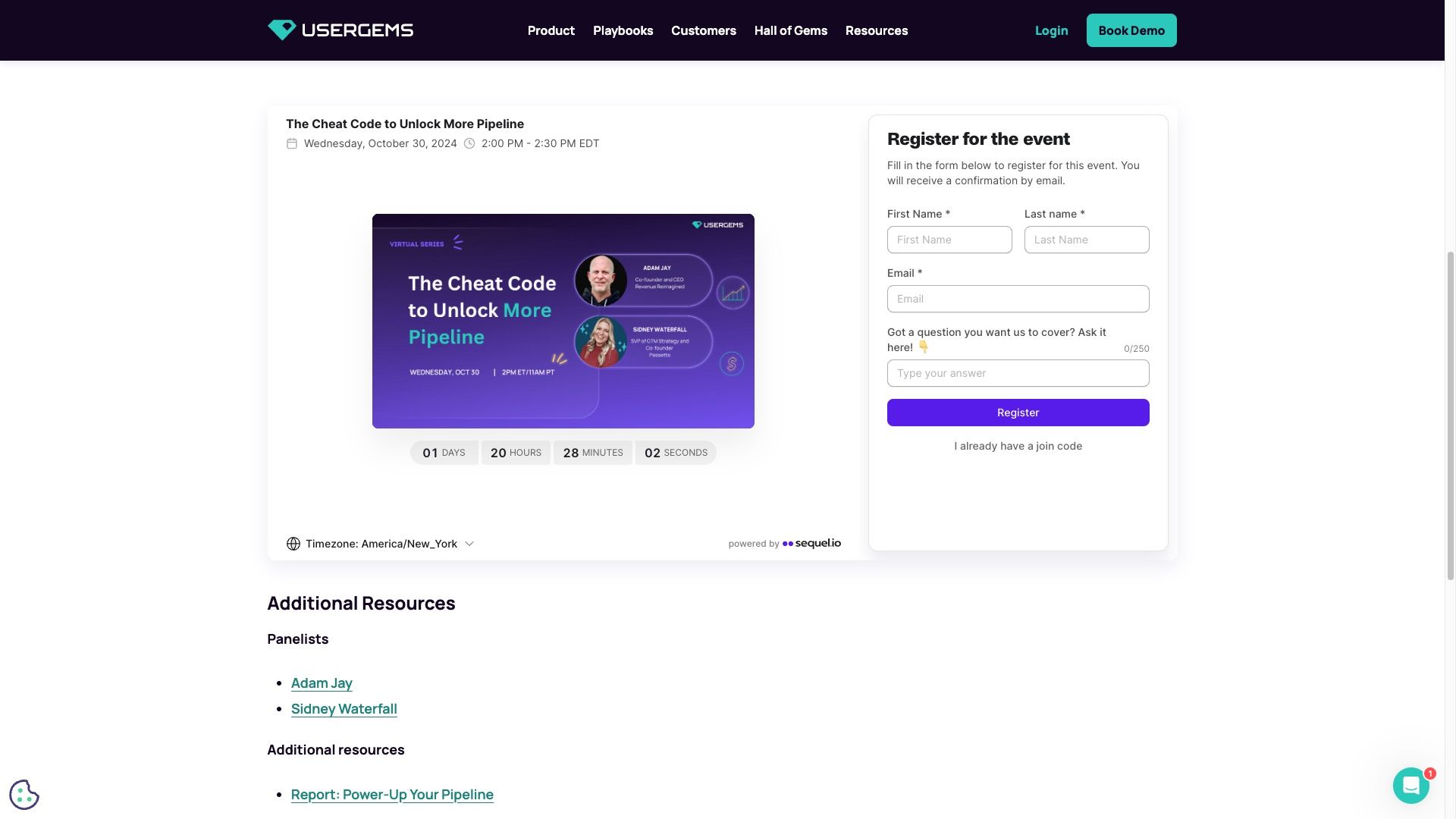This screenshot has height=819, width=1456.
Task: Open the Hall of Gems menu item
Action: pyautogui.click(x=791, y=30)
